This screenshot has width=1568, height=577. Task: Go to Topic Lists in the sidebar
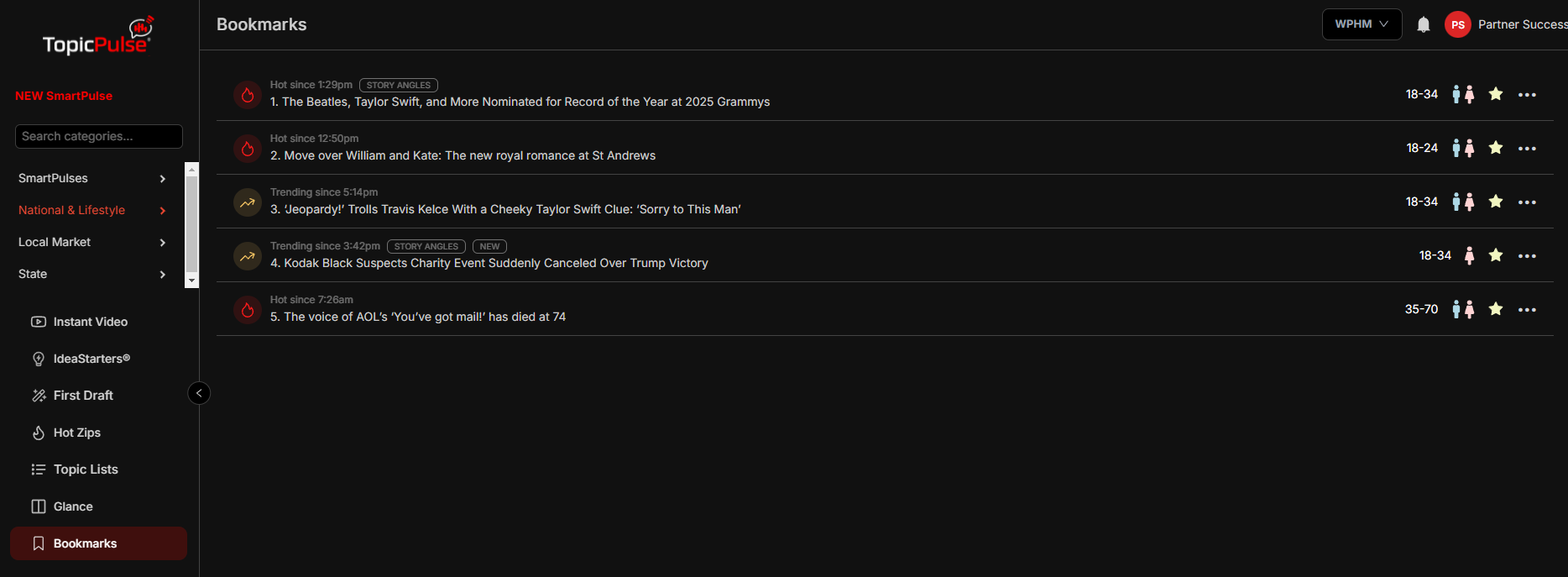[85, 469]
